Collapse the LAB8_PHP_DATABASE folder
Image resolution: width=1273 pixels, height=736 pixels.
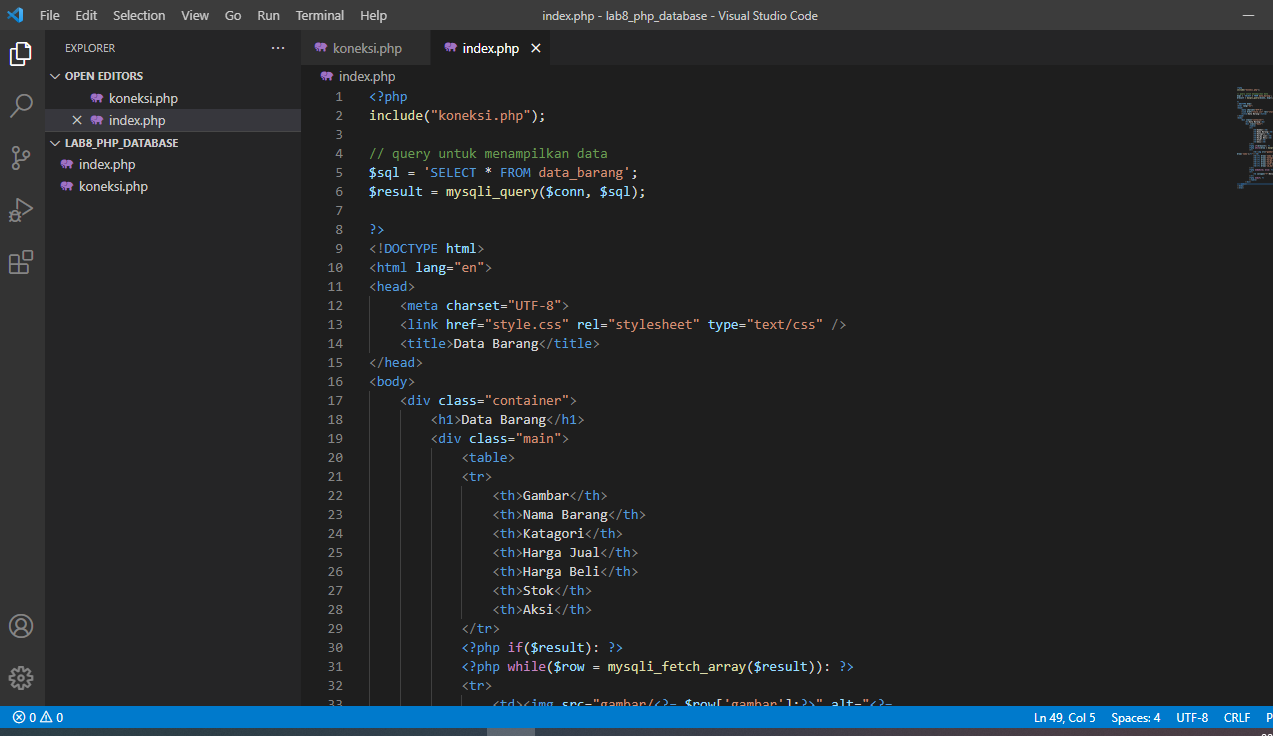coord(56,142)
